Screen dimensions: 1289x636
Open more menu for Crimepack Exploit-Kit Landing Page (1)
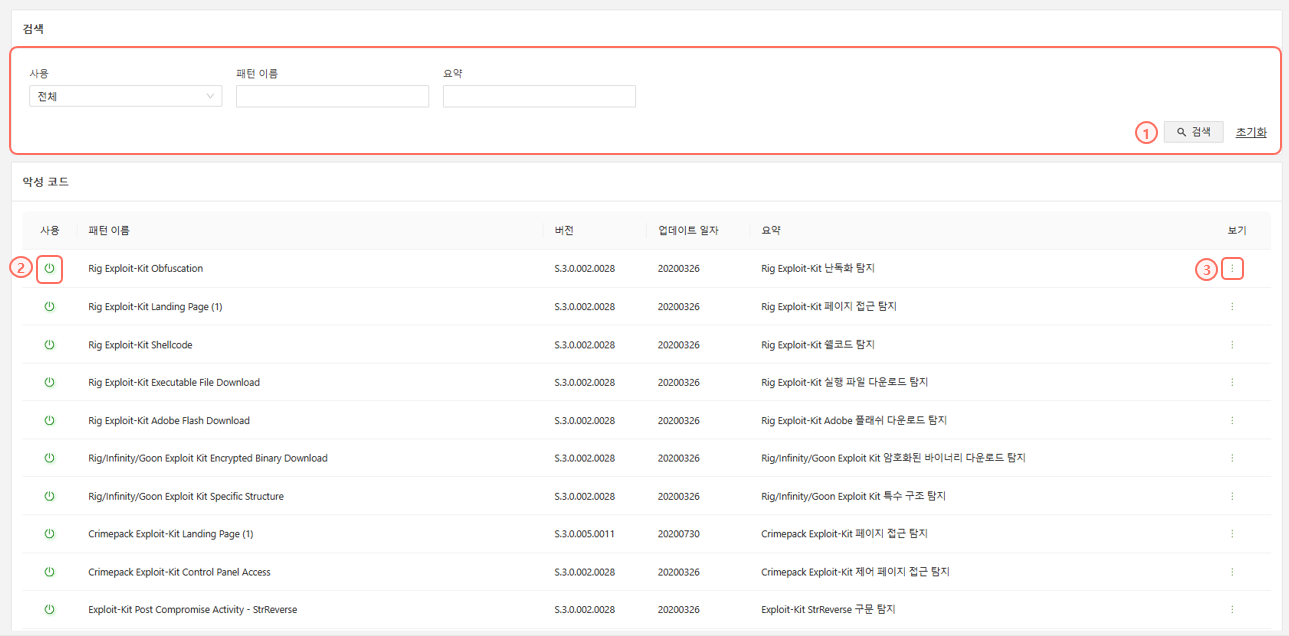pos(1232,534)
